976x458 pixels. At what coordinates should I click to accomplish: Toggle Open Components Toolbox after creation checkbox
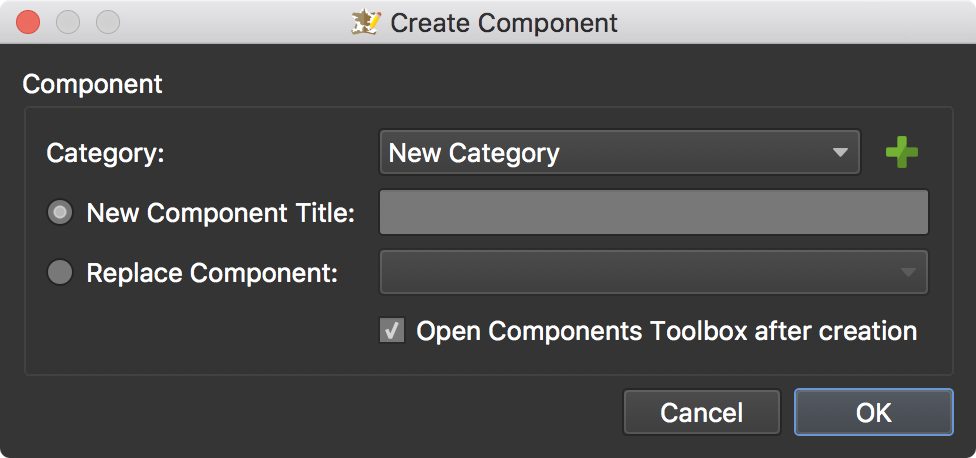click(392, 331)
